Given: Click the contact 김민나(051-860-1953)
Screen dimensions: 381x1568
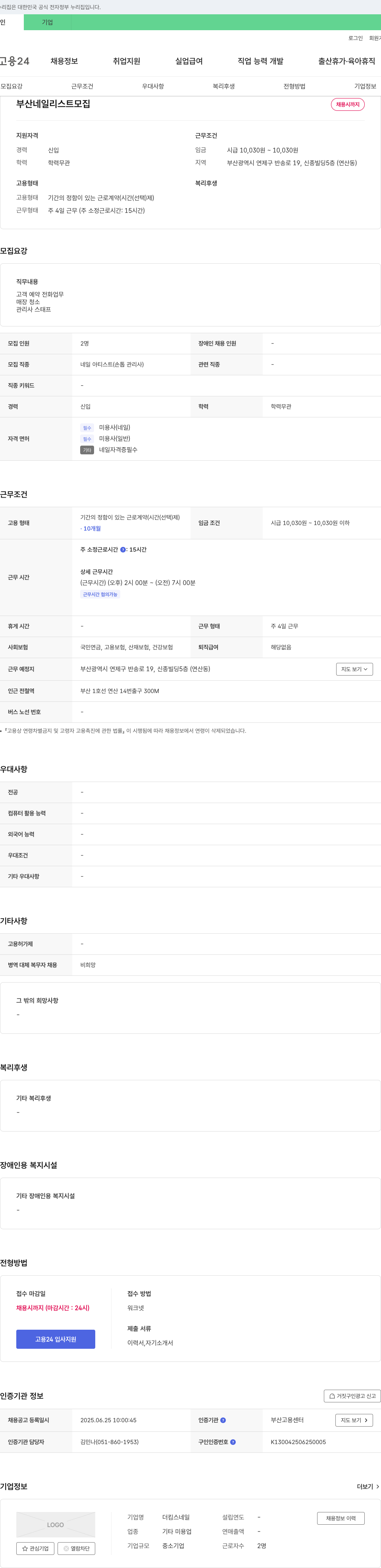Looking at the screenshot, I should pyautogui.click(x=110, y=1442).
